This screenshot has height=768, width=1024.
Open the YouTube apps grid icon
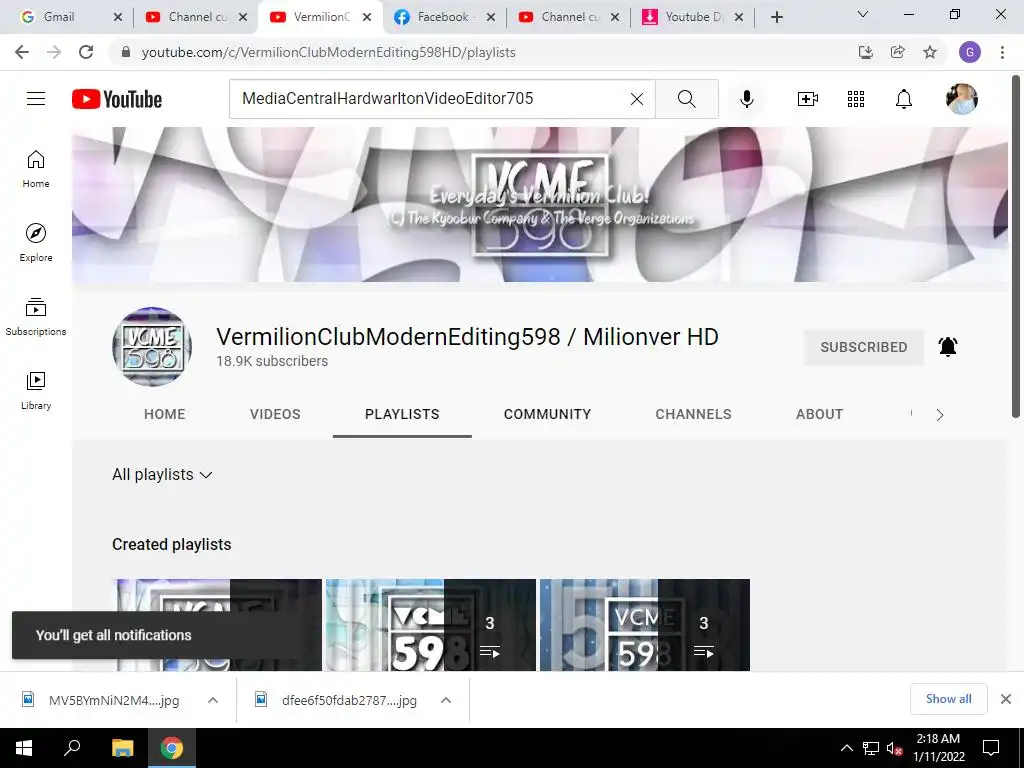(856, 99)
